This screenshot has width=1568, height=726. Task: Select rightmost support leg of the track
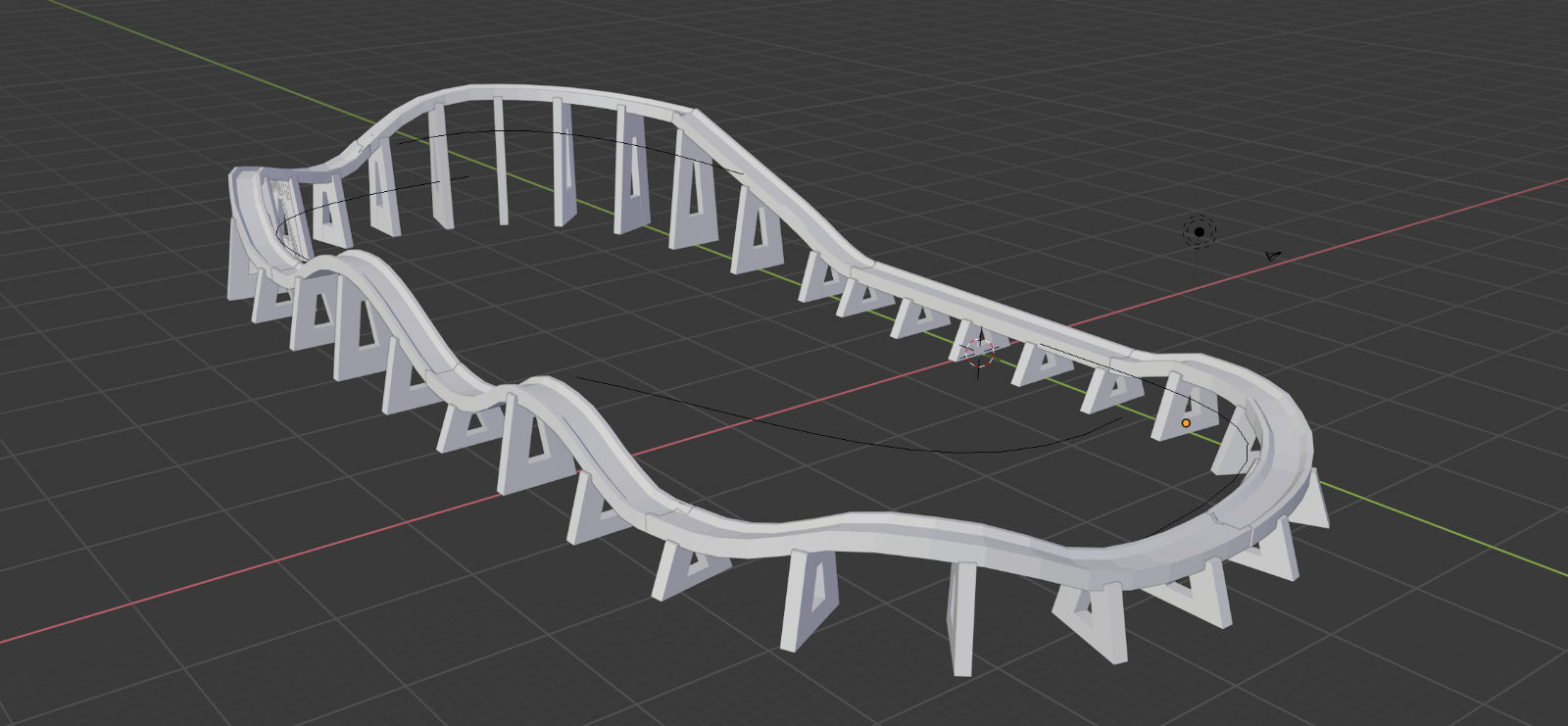point(1313,500)
